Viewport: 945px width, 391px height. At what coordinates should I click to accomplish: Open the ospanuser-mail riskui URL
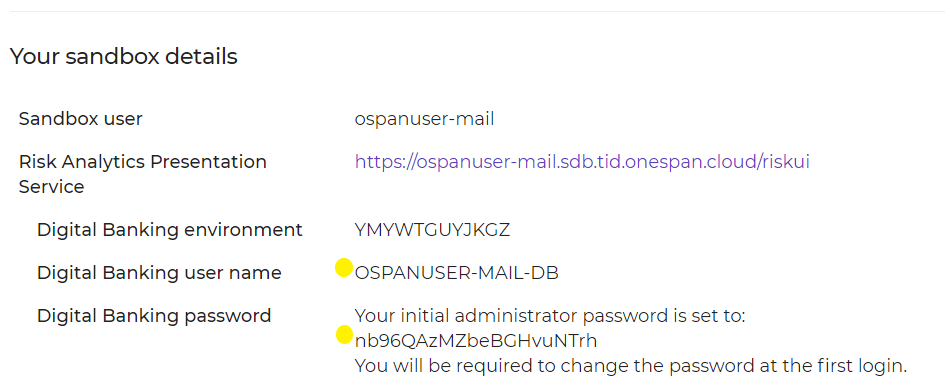click(x=582, y=162)
